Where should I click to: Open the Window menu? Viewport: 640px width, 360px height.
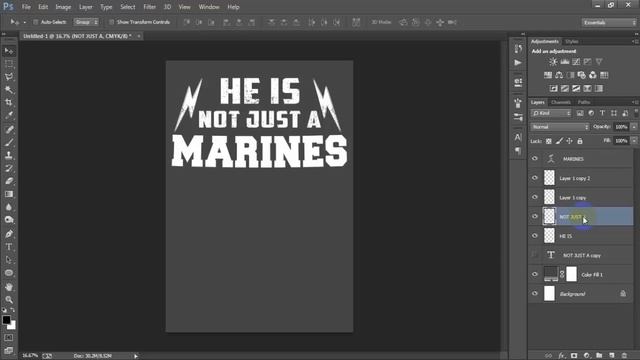tap(209, 7)
